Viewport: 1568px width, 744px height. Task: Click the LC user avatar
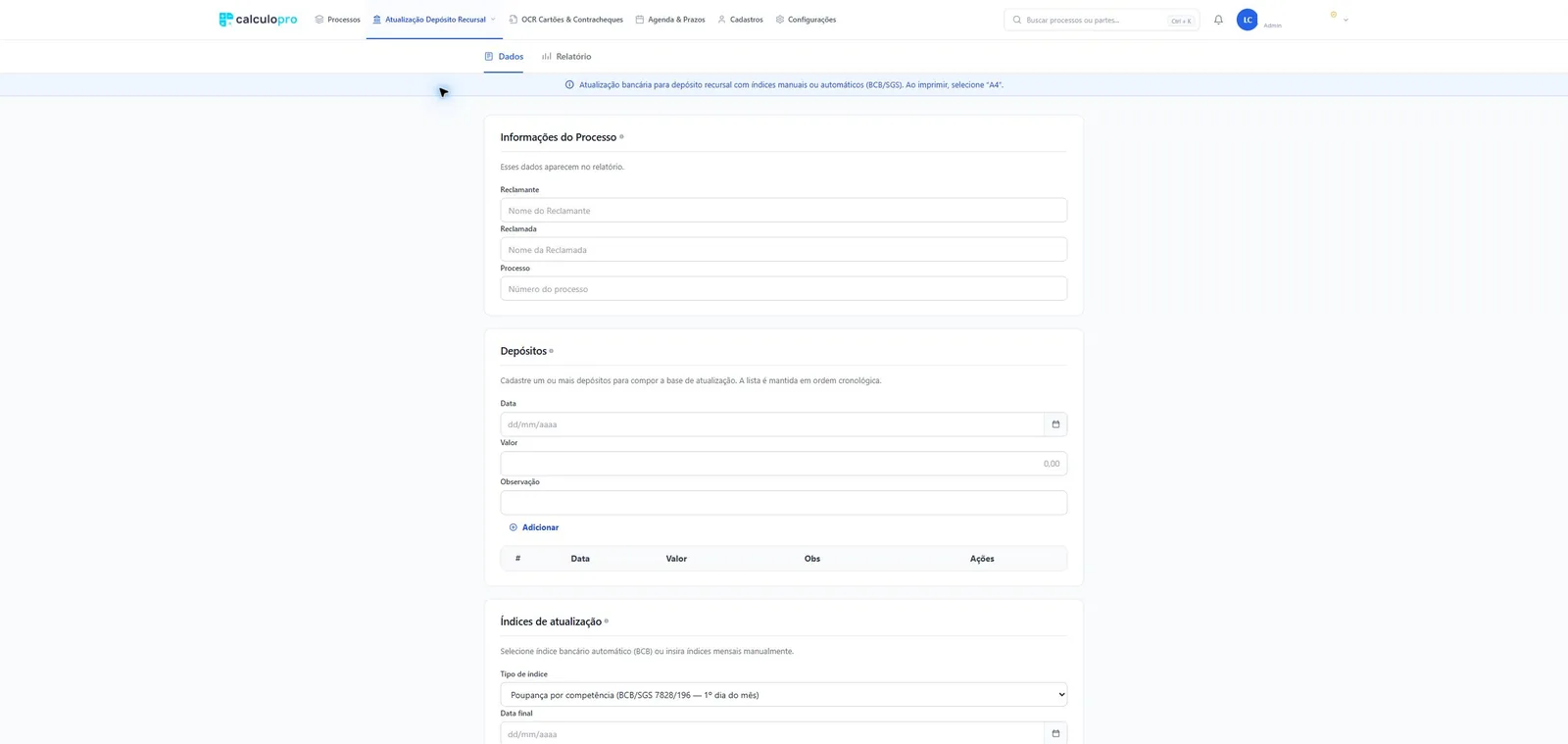(x=1248, y=20)
